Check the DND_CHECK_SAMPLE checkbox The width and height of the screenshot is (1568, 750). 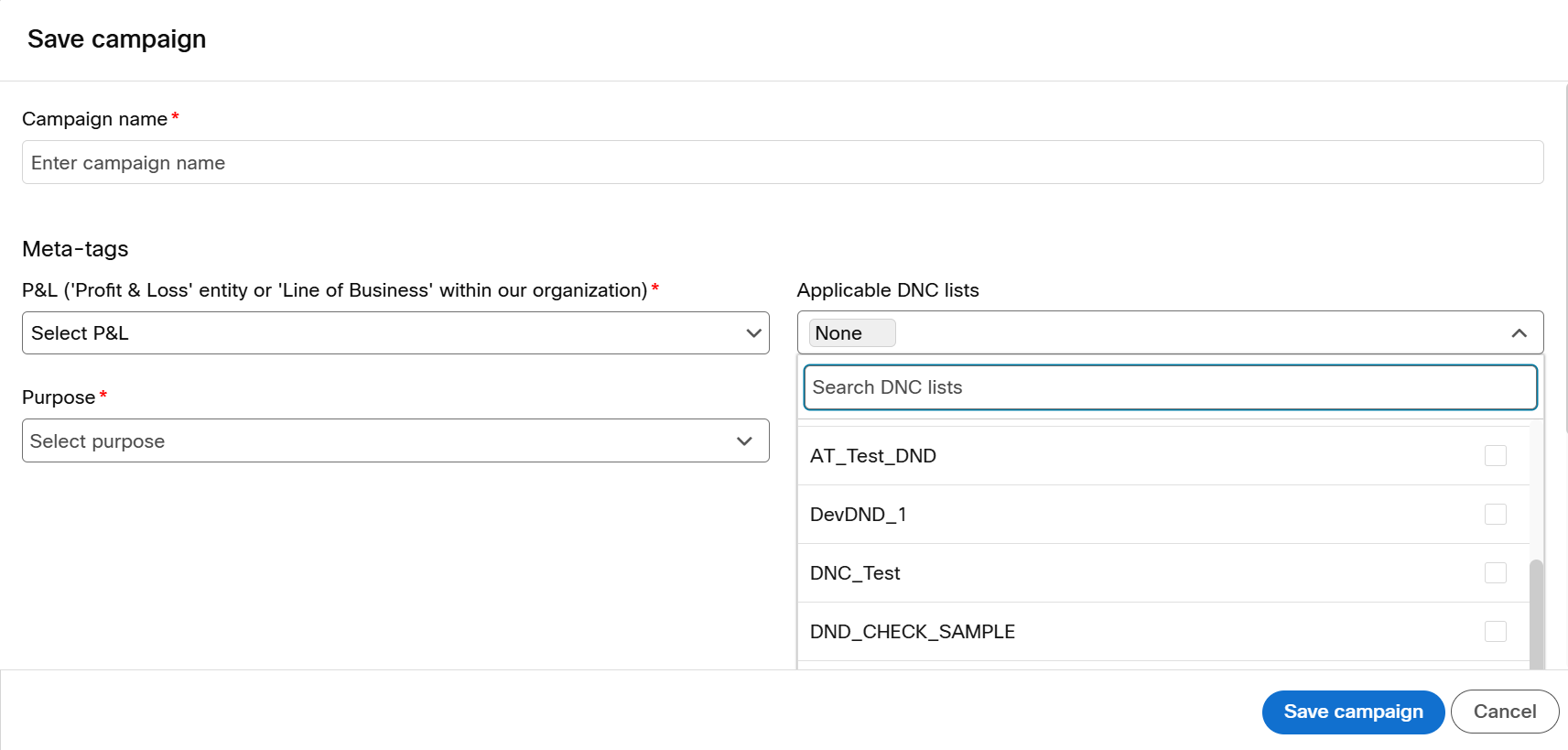point(1496,631)
